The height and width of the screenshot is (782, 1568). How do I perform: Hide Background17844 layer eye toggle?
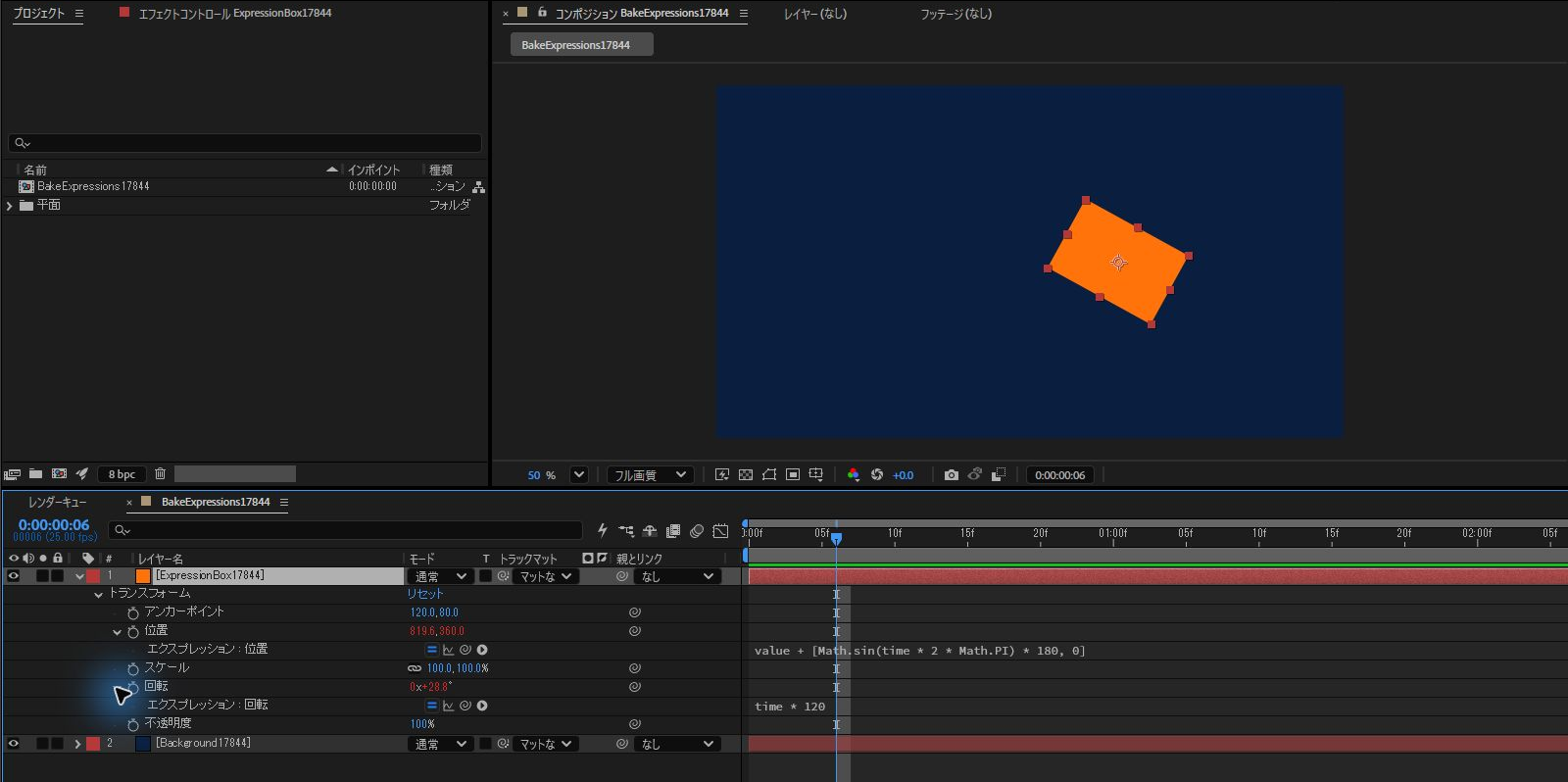pyautogui.click(x=14, y=744)
